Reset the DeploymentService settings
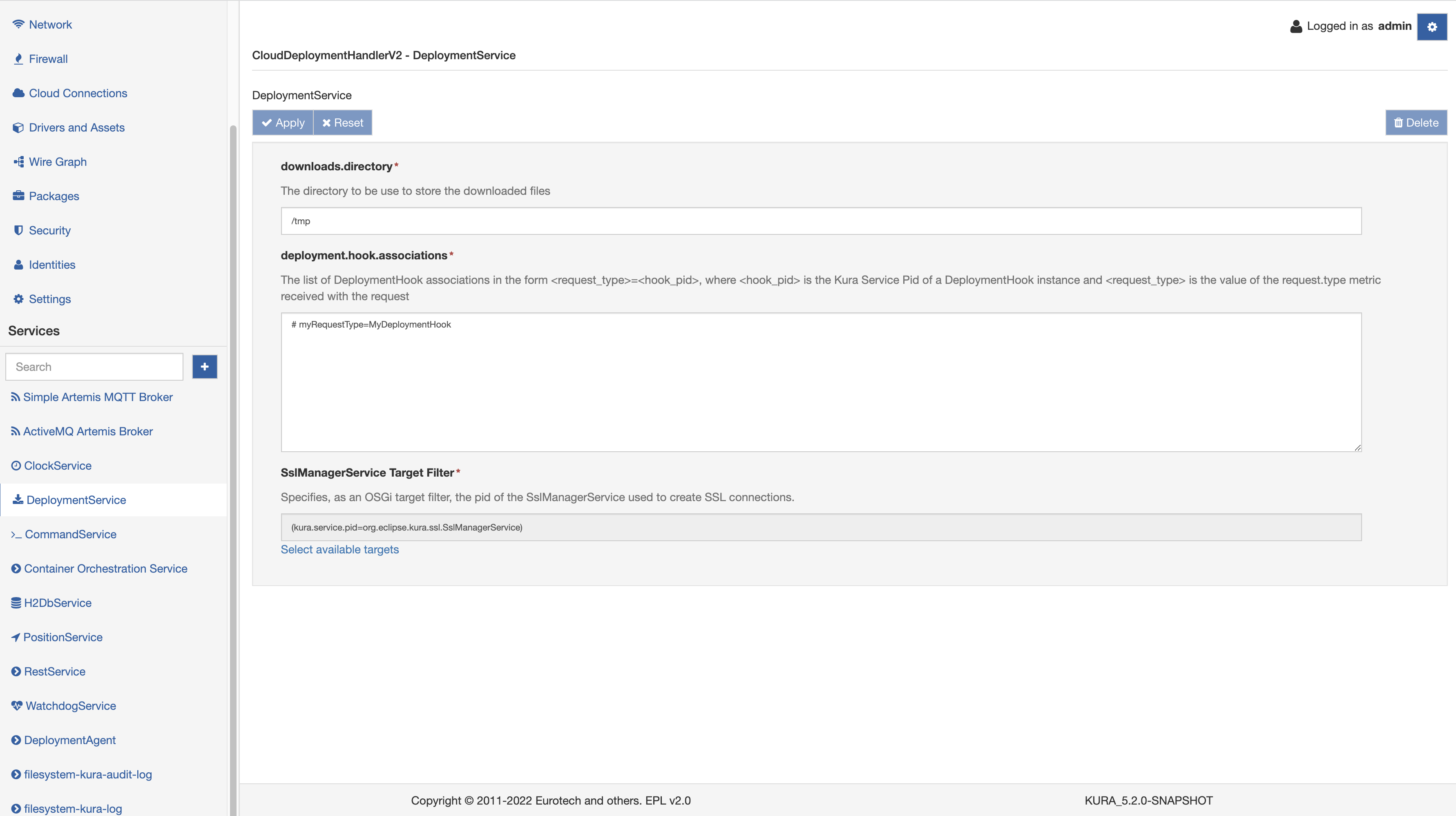The image size is (1456, 816). click(343, 122)
